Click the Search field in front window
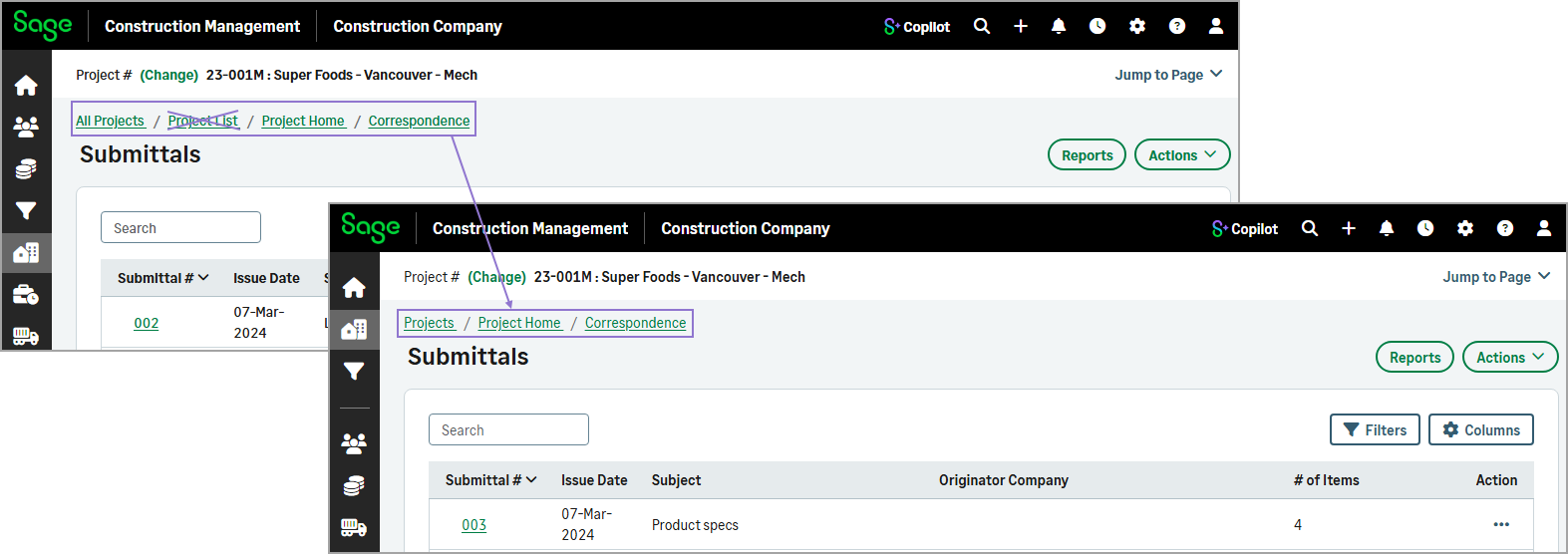 pyautogui.click(x=508, y=429)
